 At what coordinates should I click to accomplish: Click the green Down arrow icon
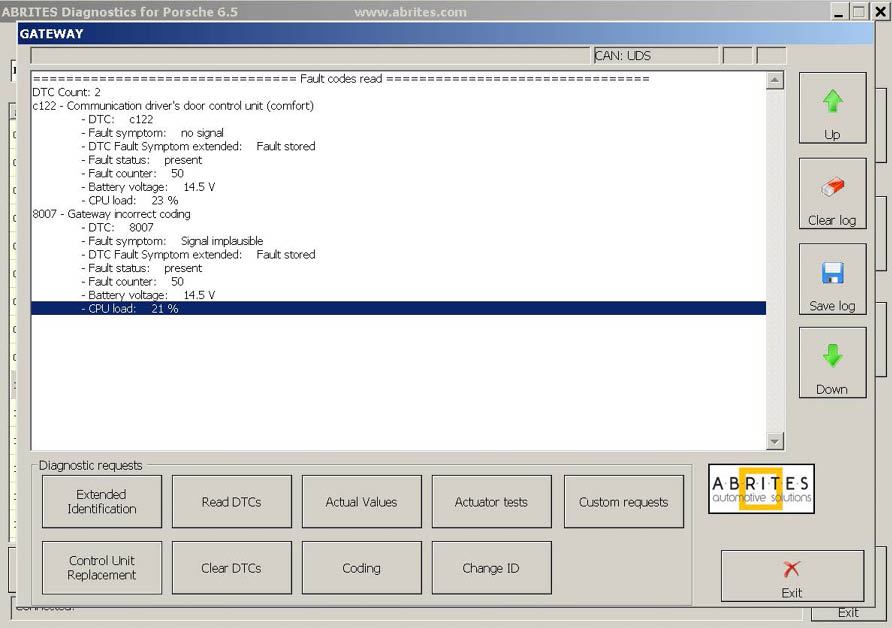click(832, 357)
